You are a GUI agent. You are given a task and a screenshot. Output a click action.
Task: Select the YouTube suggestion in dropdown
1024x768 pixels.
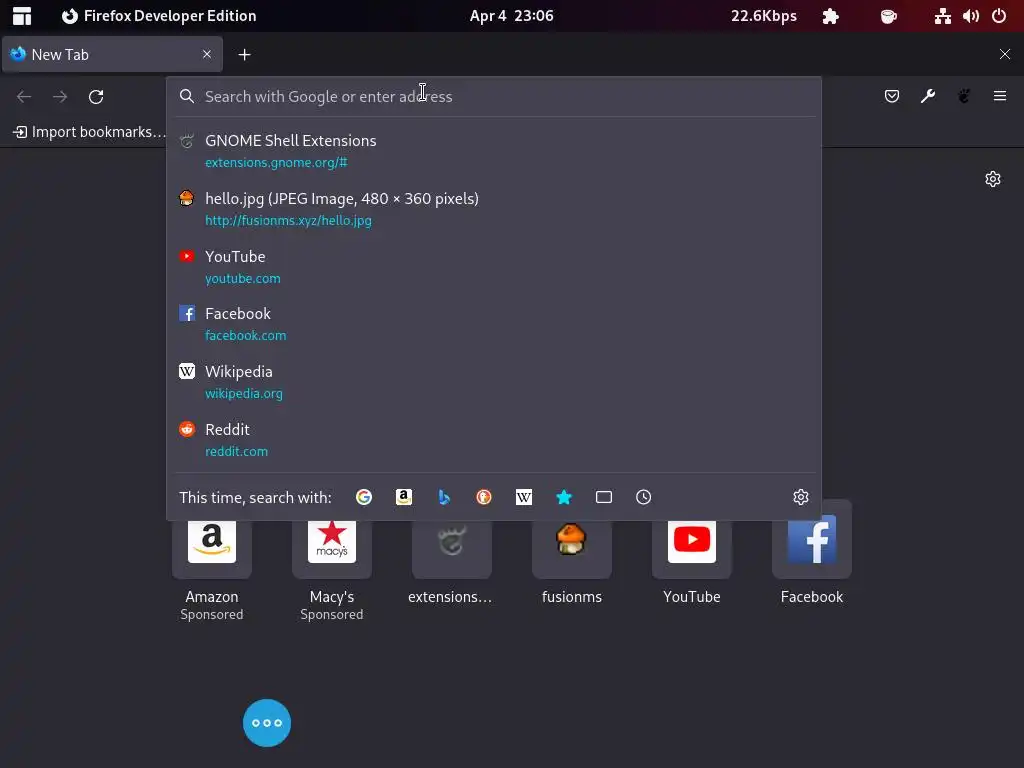tap(494, 266)
